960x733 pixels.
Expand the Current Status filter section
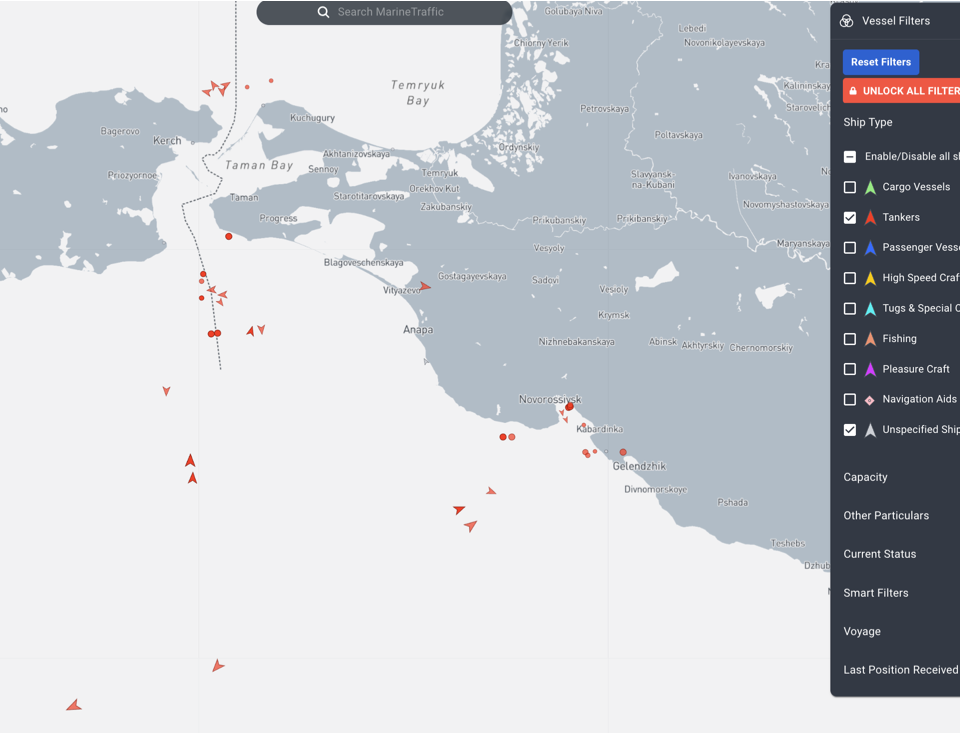pyautogui.click(x=880, y=554)
